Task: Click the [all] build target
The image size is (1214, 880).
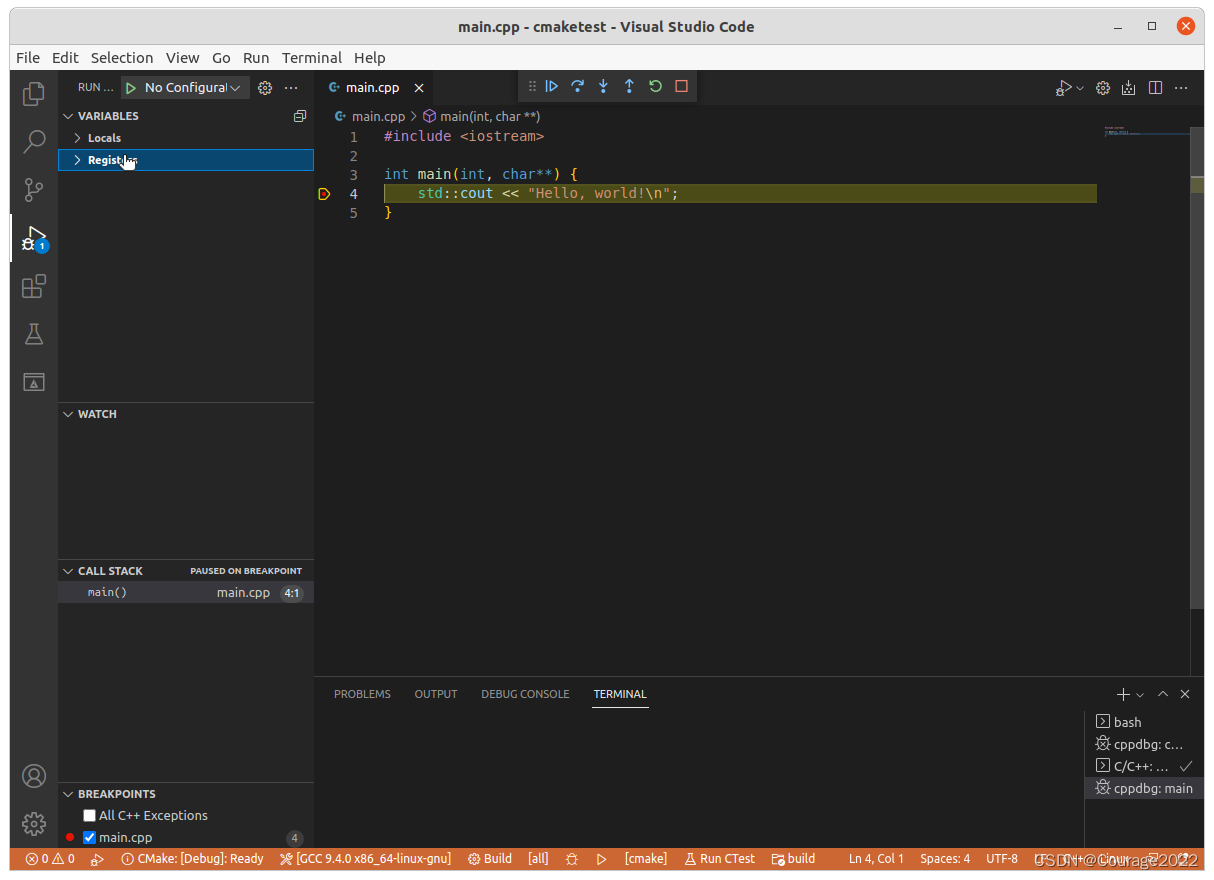Action: (538, 859)
